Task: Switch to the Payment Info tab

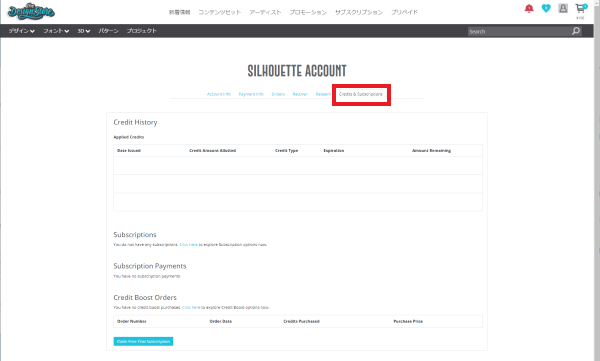Action: point(251,94)
